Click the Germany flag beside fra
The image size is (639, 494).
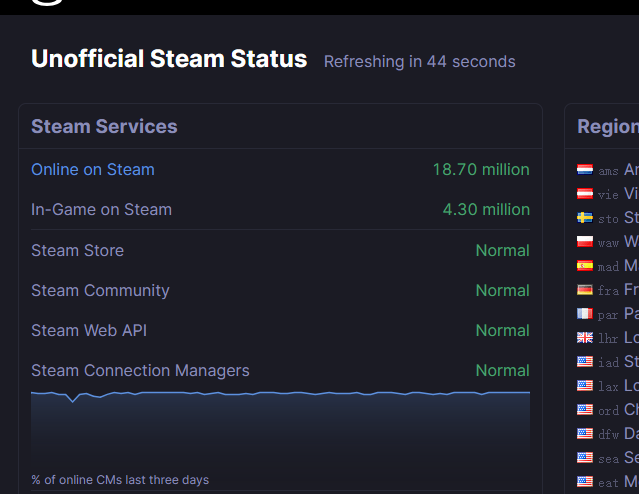585,290
